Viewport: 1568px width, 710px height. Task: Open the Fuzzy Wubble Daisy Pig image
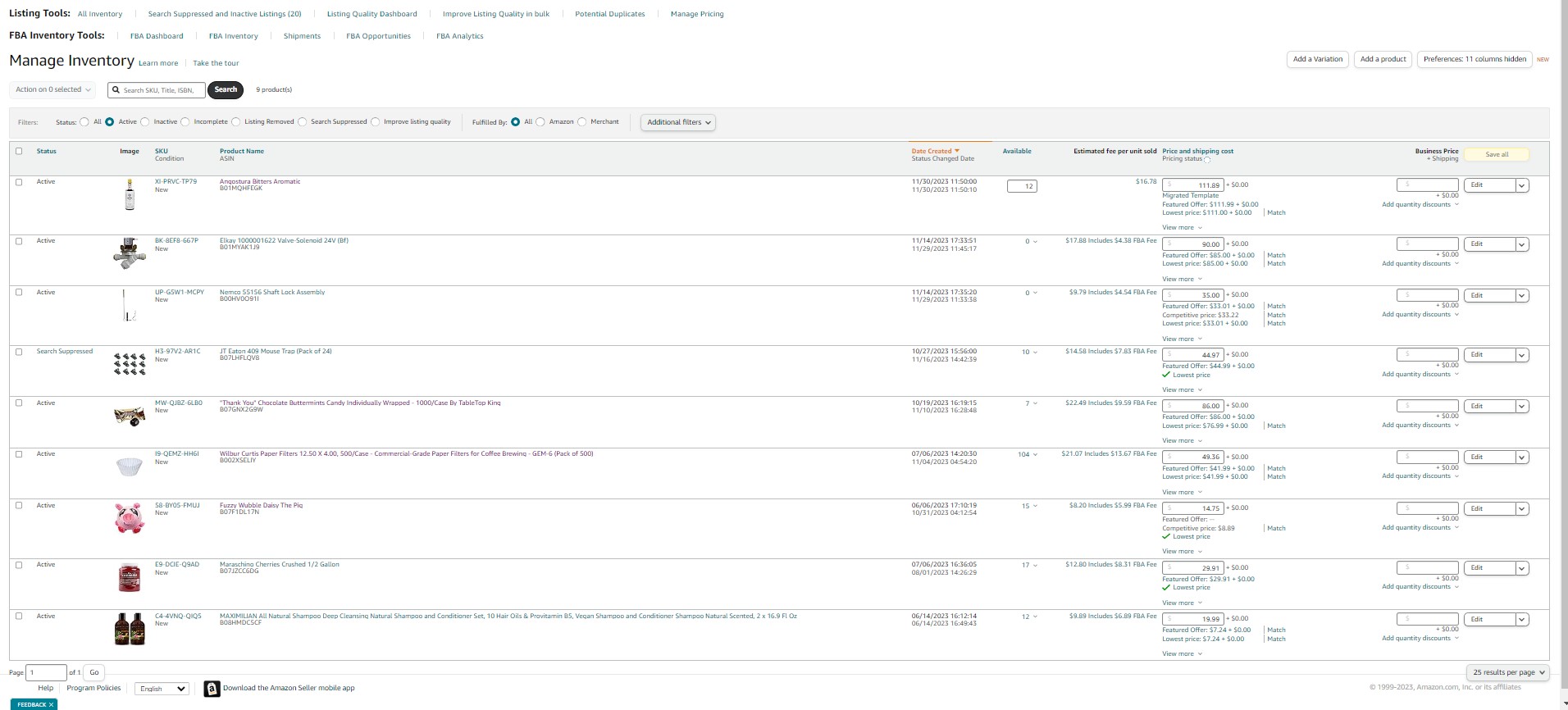[130, 518]
